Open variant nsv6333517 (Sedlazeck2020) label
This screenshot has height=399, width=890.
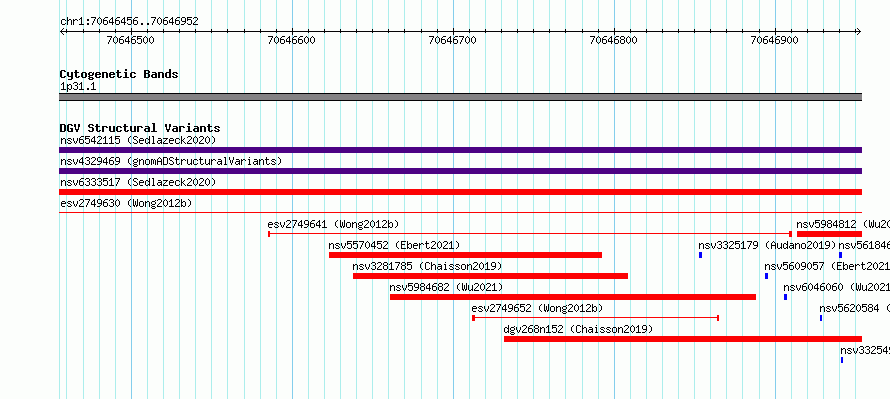pos(138,182)
